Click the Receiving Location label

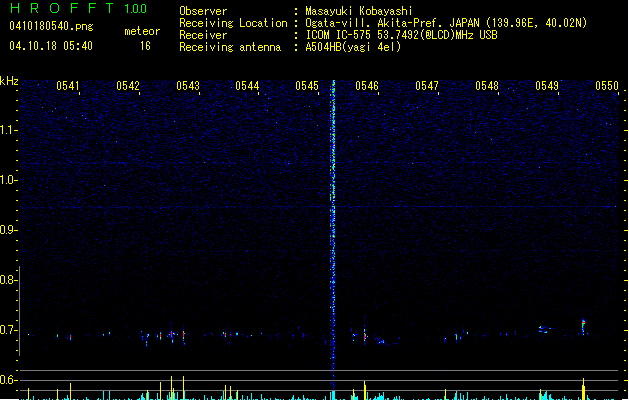[x=233, y=23]
